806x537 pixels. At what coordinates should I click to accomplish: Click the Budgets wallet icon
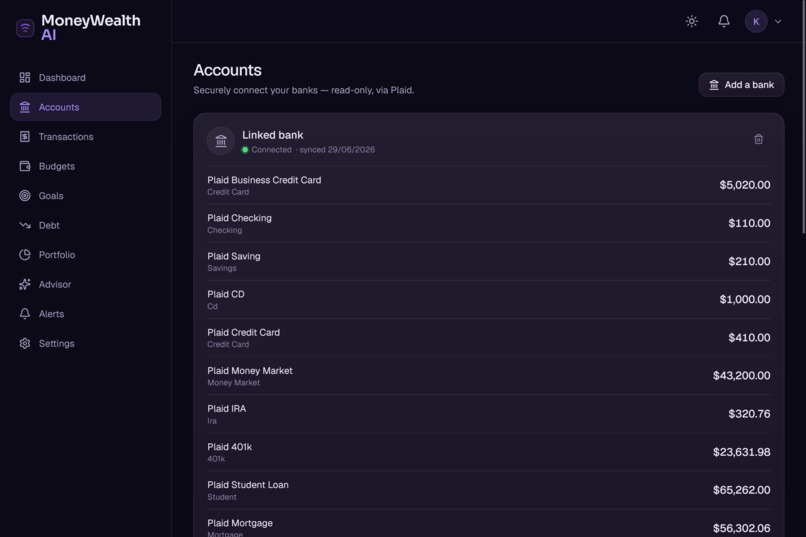[x=25, y=166]
